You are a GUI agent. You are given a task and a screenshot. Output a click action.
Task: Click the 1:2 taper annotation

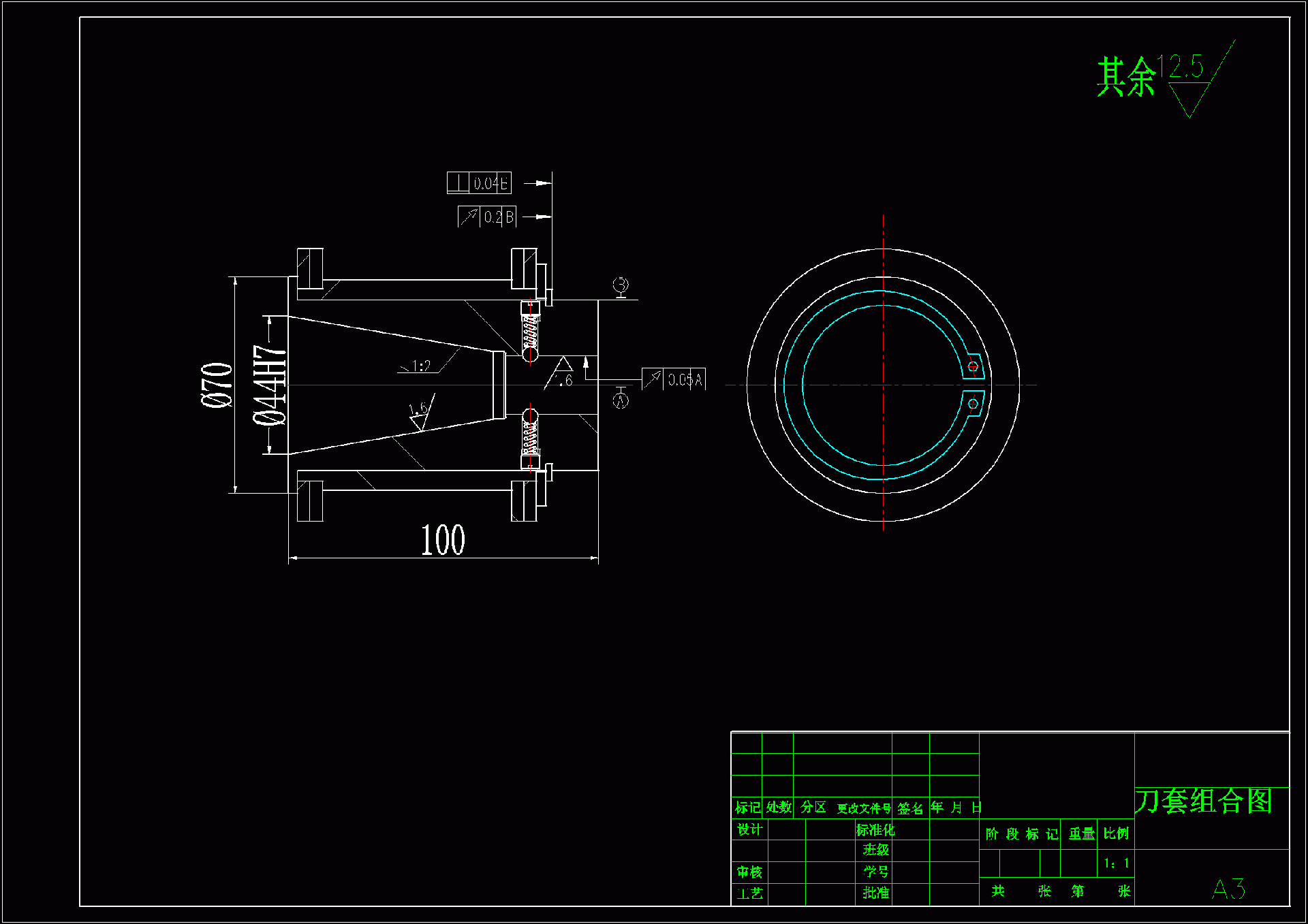421,366
